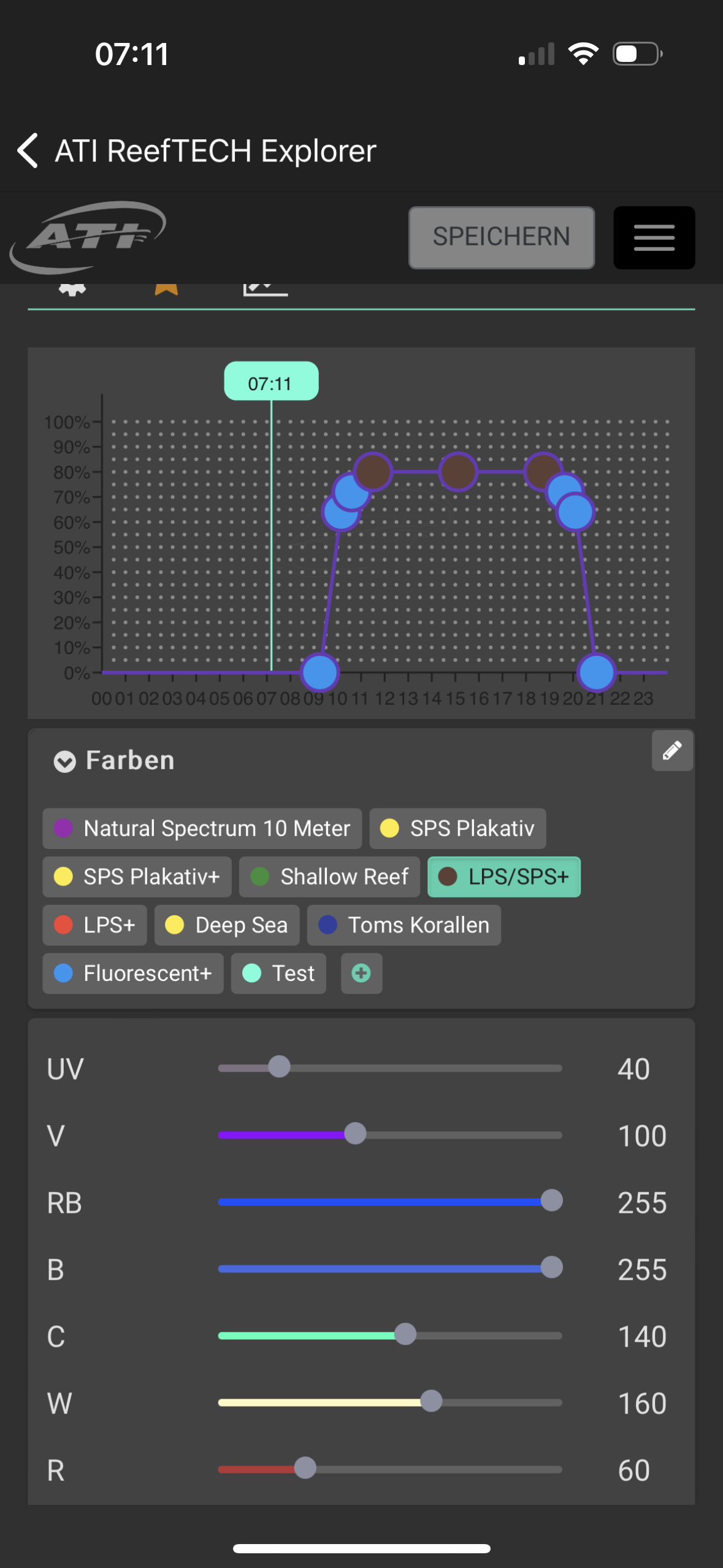This screenshot has height=1568, width=723.
Task: Choose the Deep Sea preset
Action: tap(226, 925)
